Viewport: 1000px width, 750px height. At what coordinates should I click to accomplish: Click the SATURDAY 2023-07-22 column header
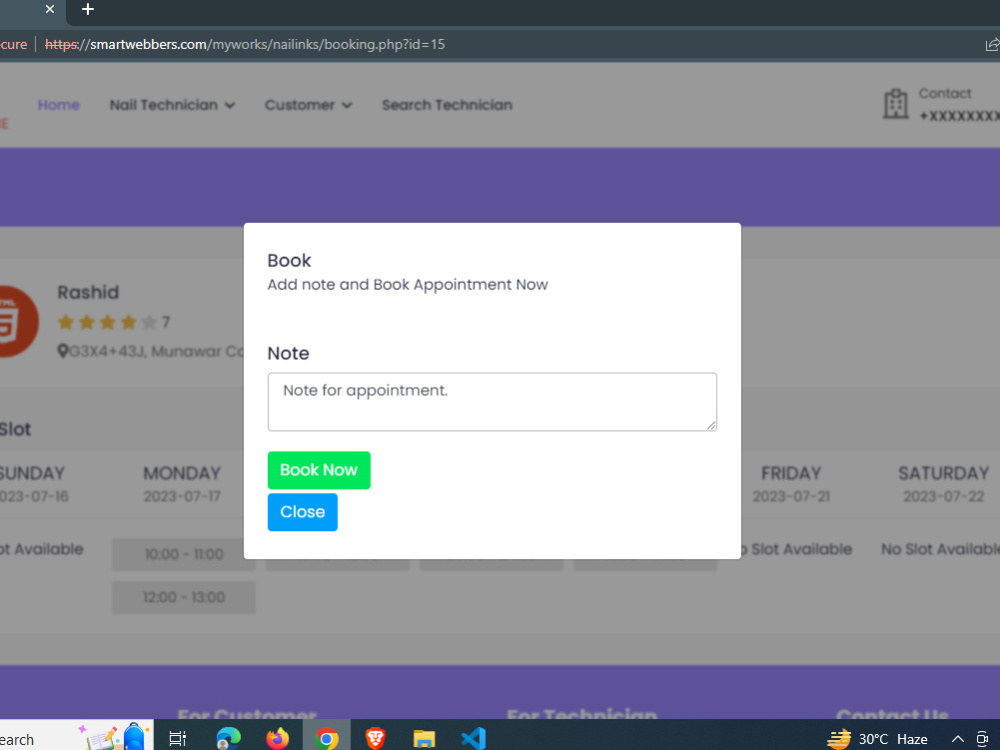[944, 484]
